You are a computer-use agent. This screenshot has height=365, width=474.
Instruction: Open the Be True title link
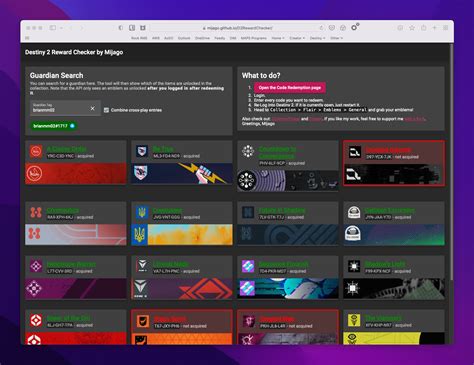point(163,149)
